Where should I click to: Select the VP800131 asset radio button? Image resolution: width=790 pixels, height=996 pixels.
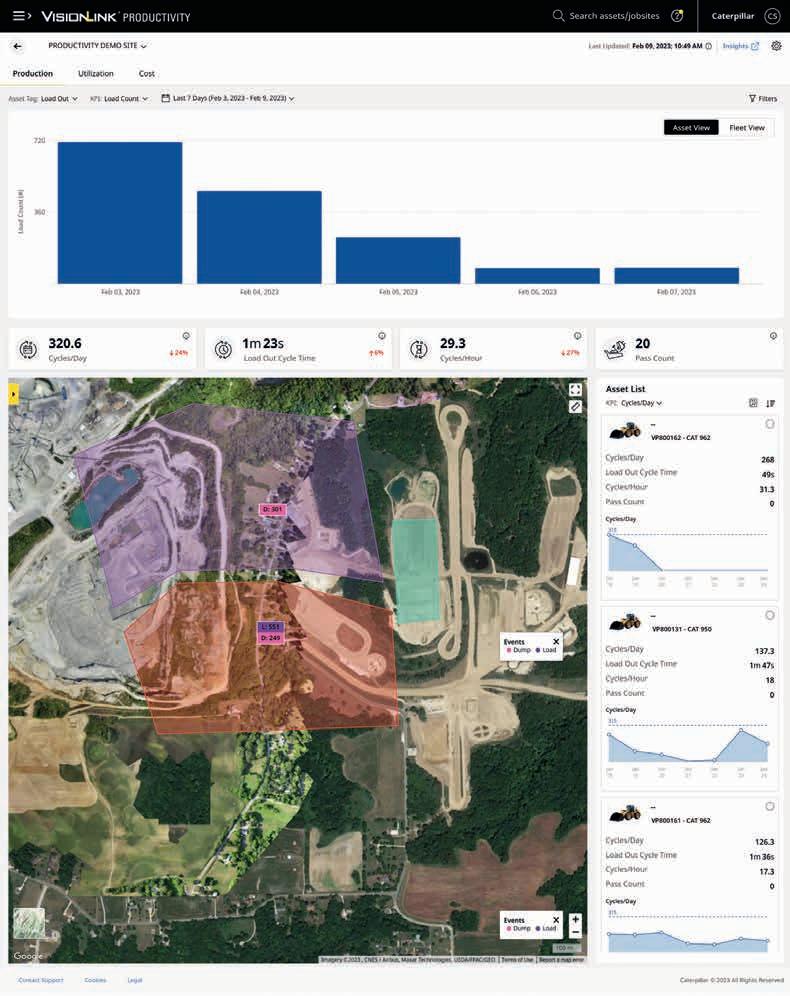(x=770, y=615)
